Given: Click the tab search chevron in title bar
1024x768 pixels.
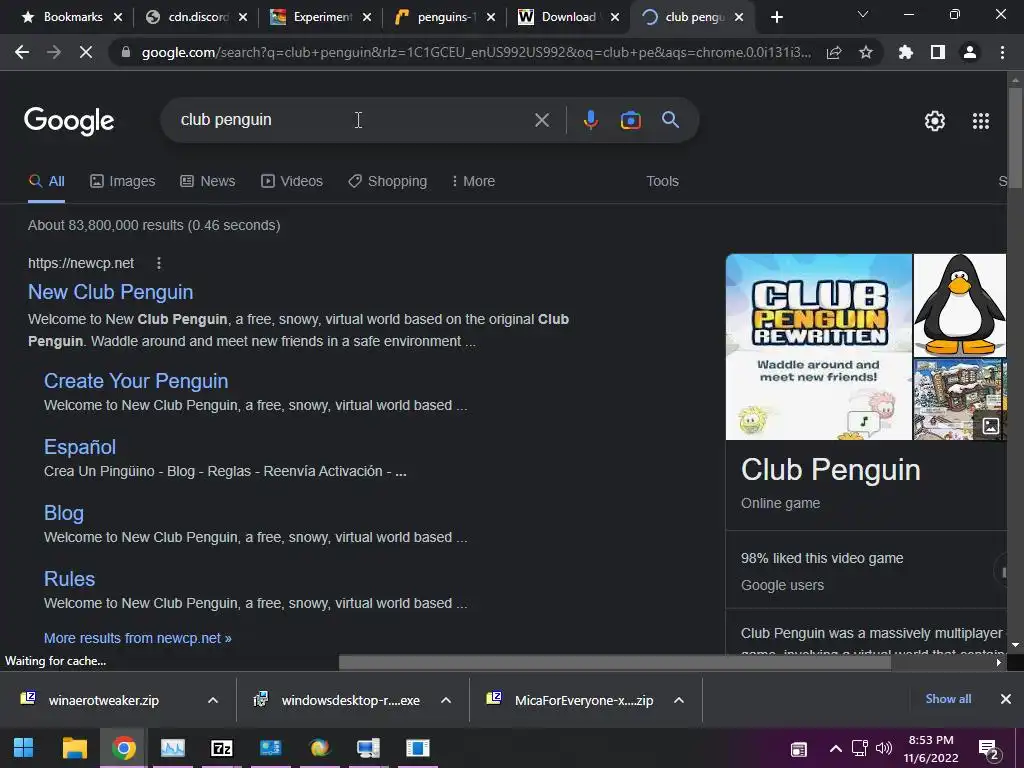Looking at the screenshot, I should [863, 14].
